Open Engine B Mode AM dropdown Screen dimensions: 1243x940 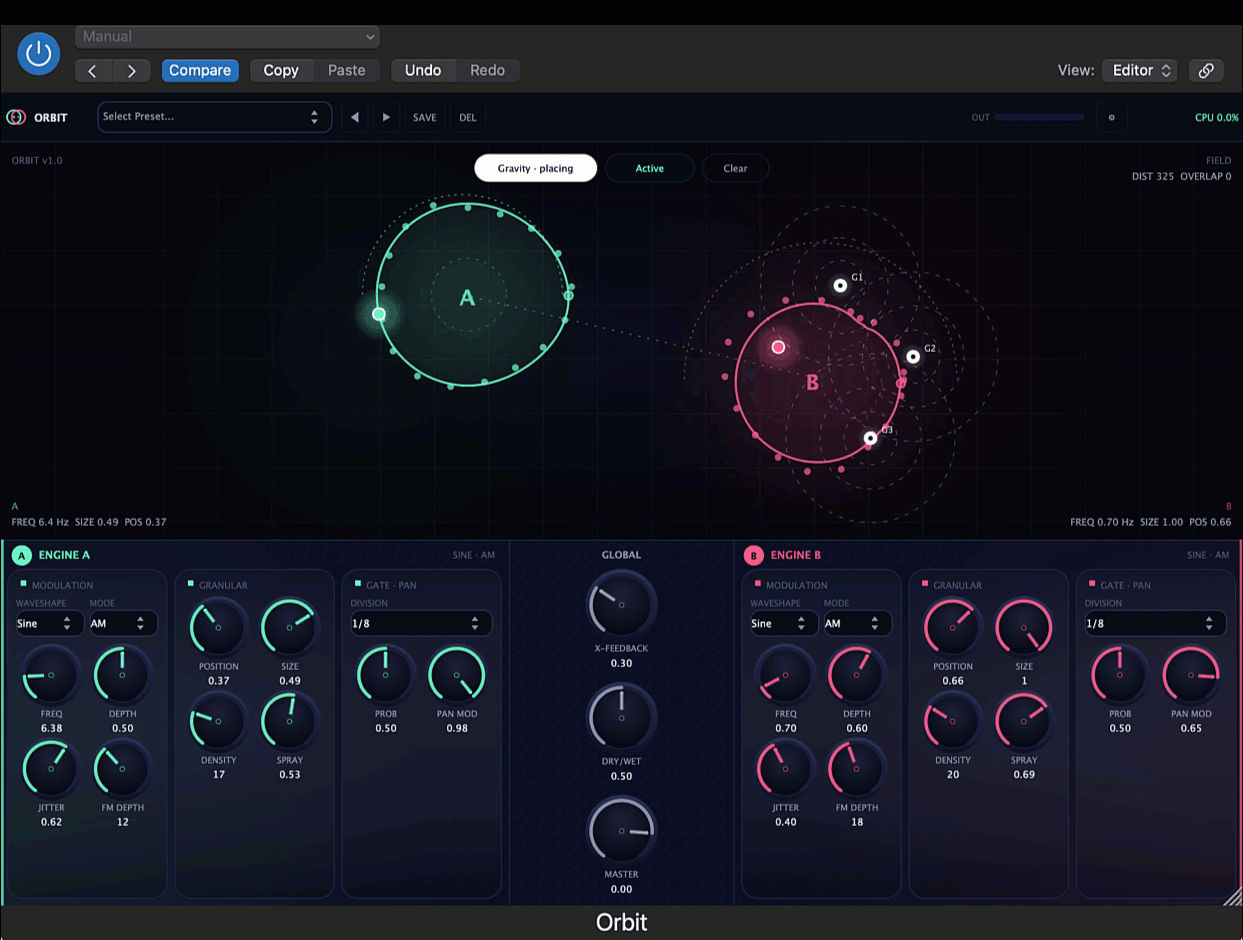tap(857, 623)
